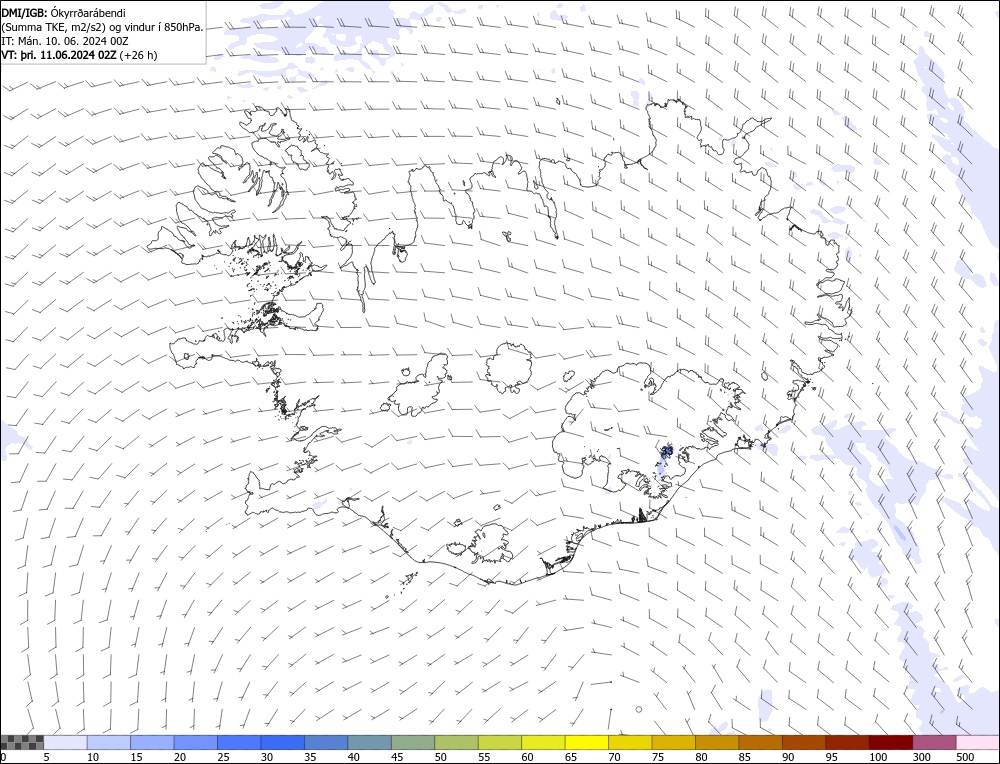
Task: Click the lemon swatch between 60 and 65
Action: (x=543, y=742)
